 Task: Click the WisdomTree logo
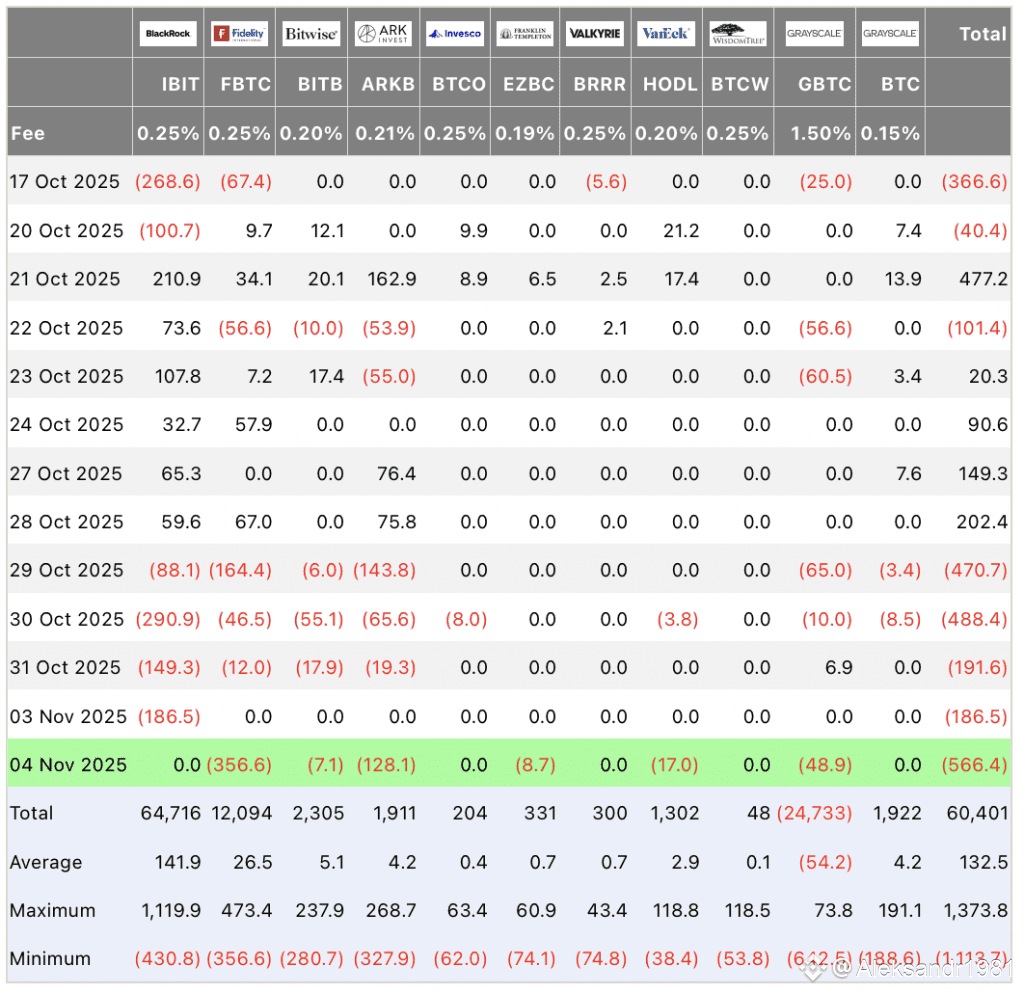738,34
